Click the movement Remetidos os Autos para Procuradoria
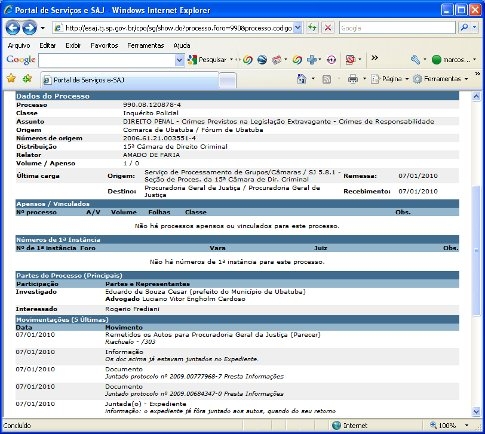 coord(213,335)
